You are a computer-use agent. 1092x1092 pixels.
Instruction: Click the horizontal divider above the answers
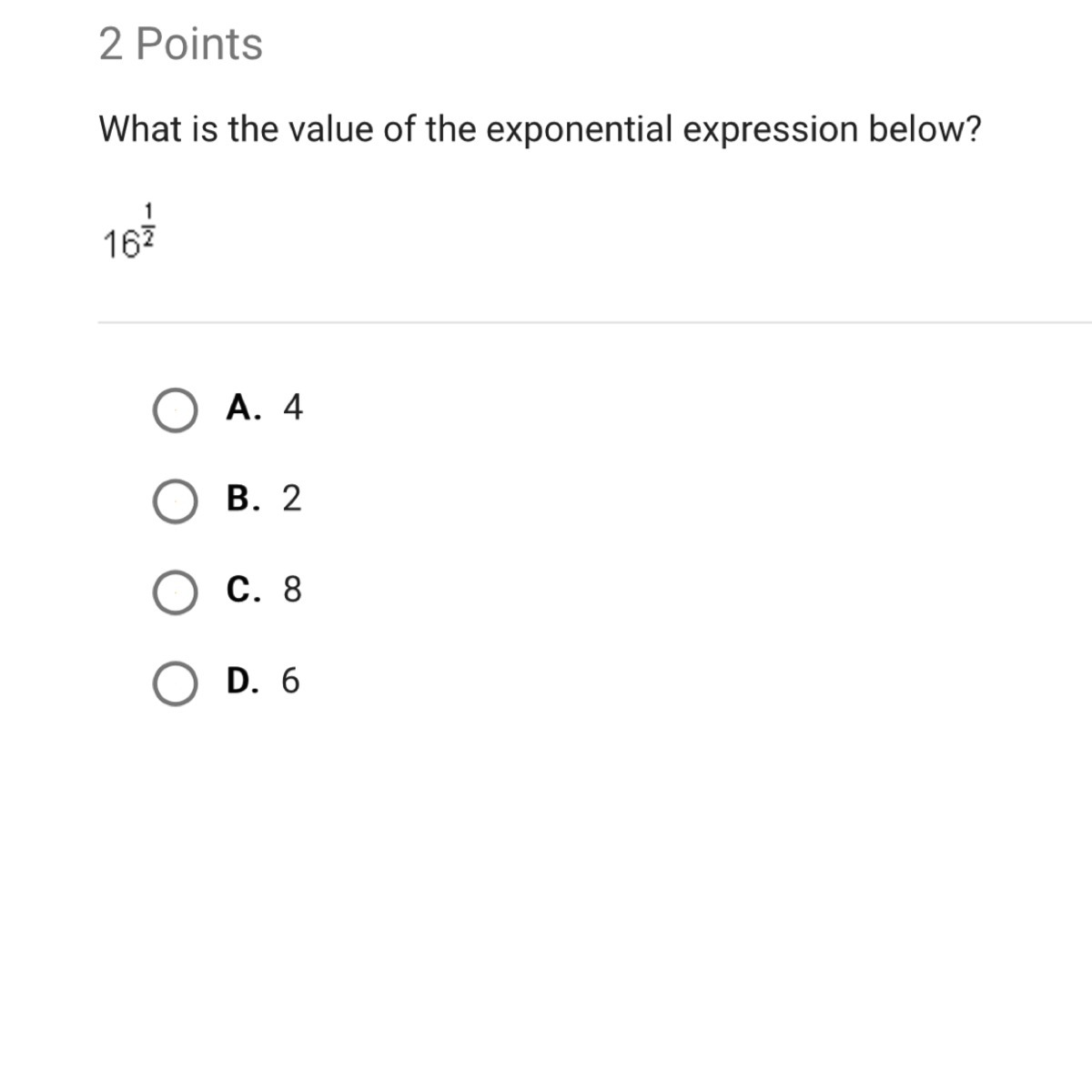click(x=595, y=322)
